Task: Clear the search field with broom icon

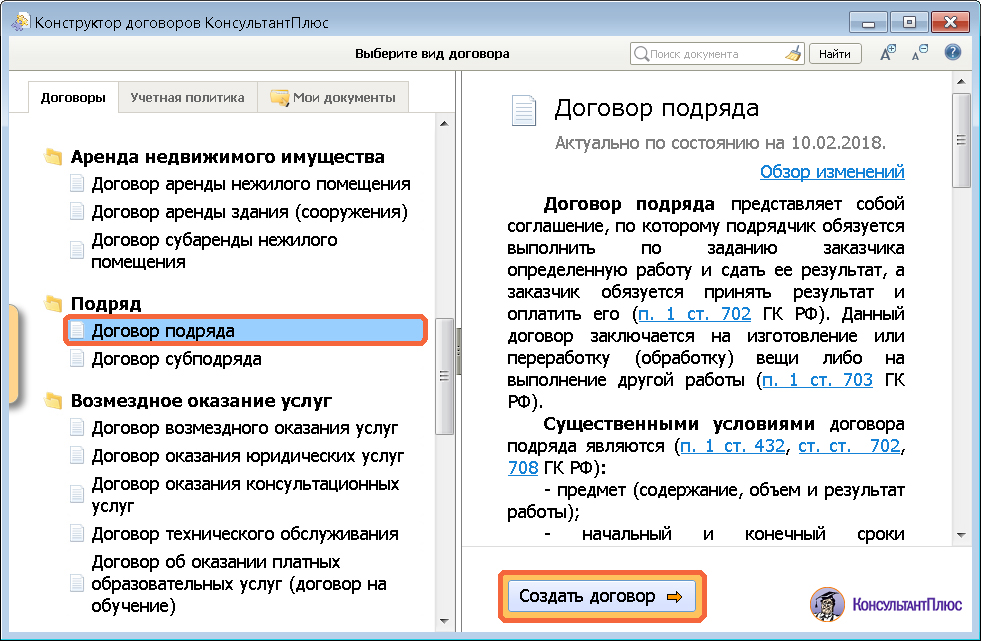Action: 793,54
